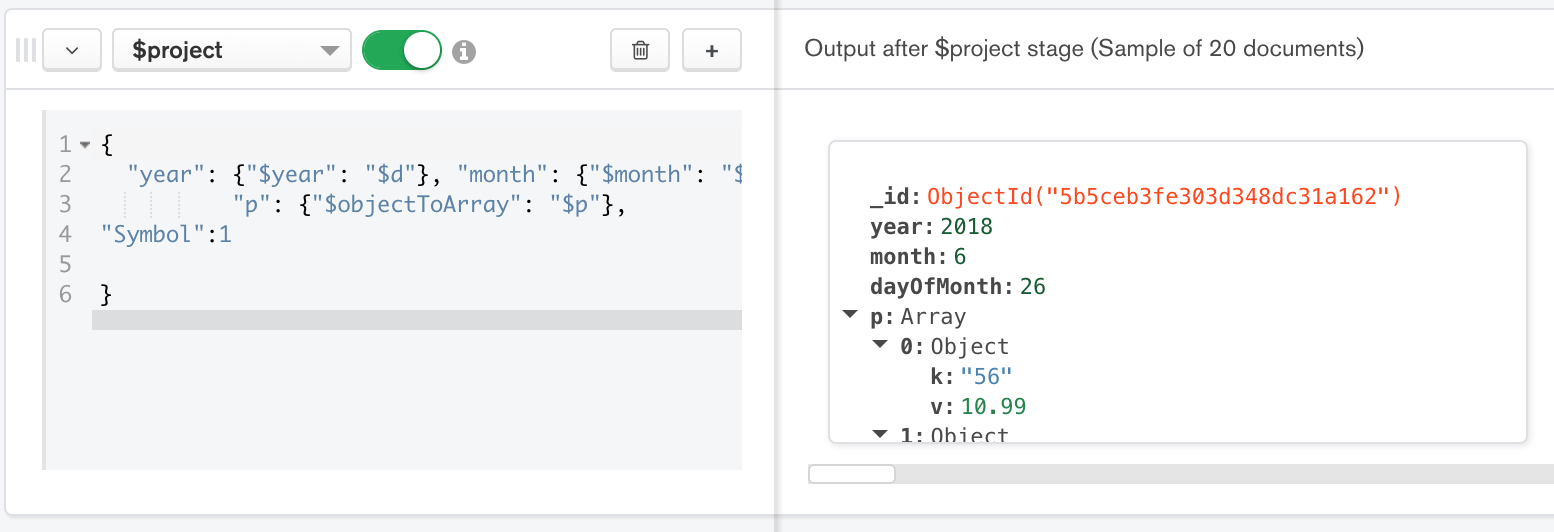
Task: Collapse the stage with the chevron button
Action: (x=73, y=50)
